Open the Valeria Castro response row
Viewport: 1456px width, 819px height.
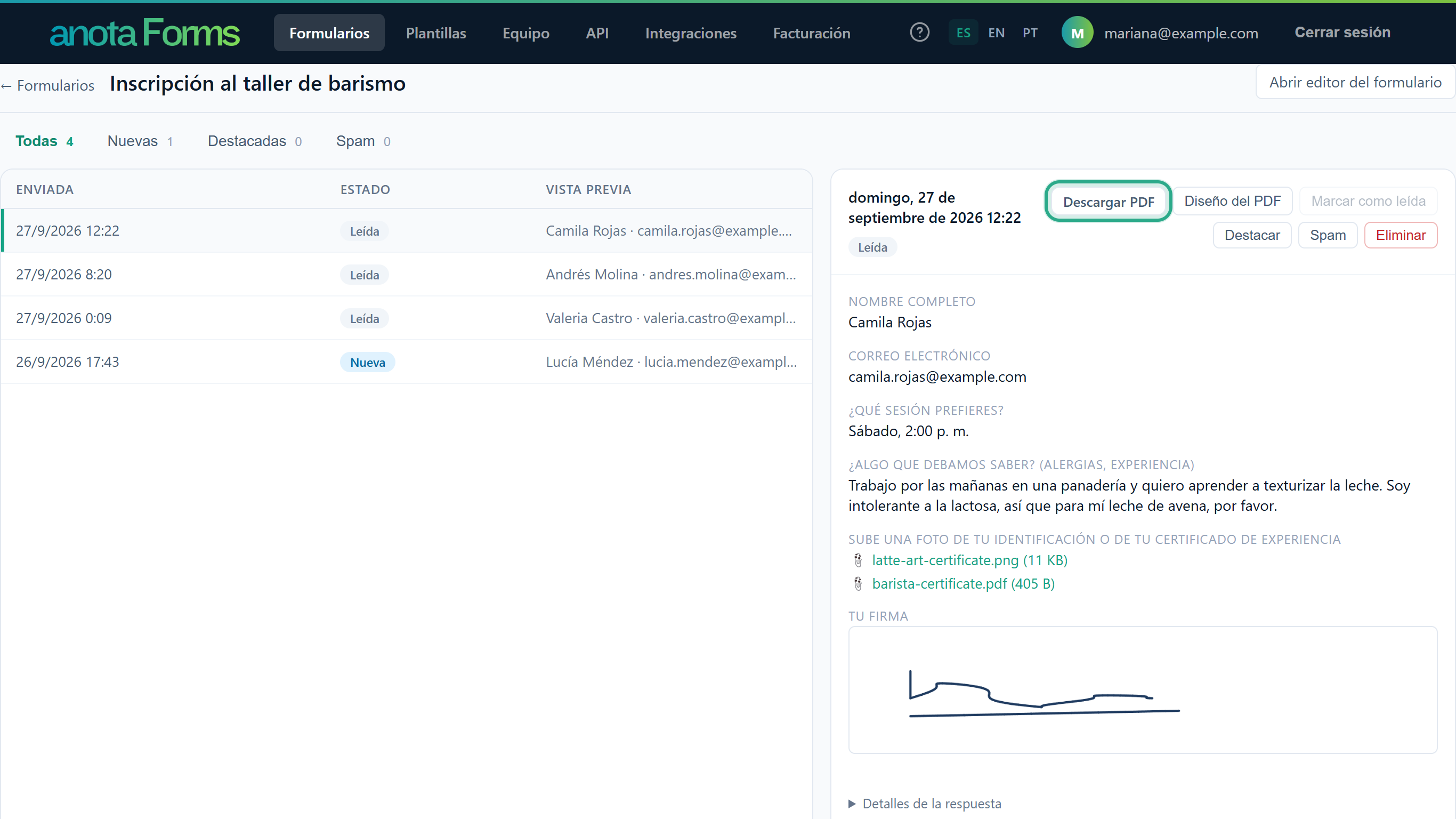(x=407, y=318)
